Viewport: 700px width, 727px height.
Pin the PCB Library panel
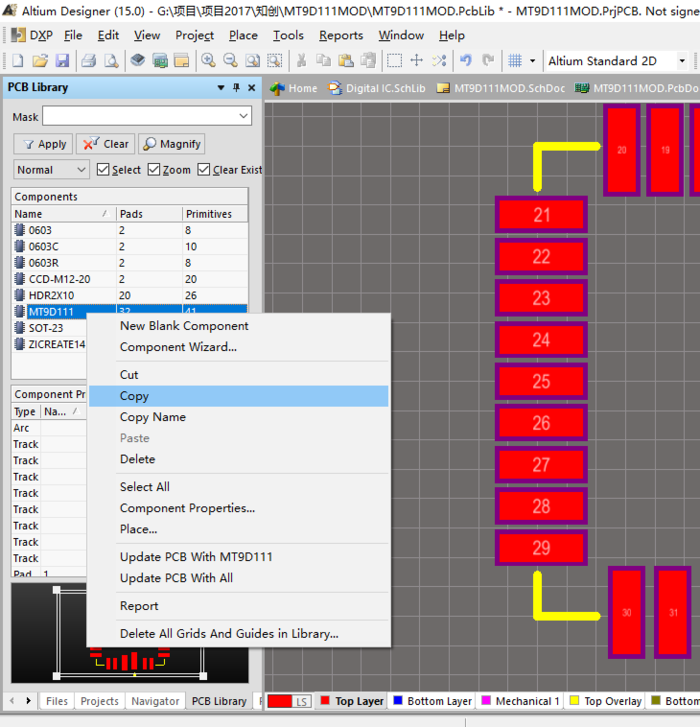tap(236, 88)
